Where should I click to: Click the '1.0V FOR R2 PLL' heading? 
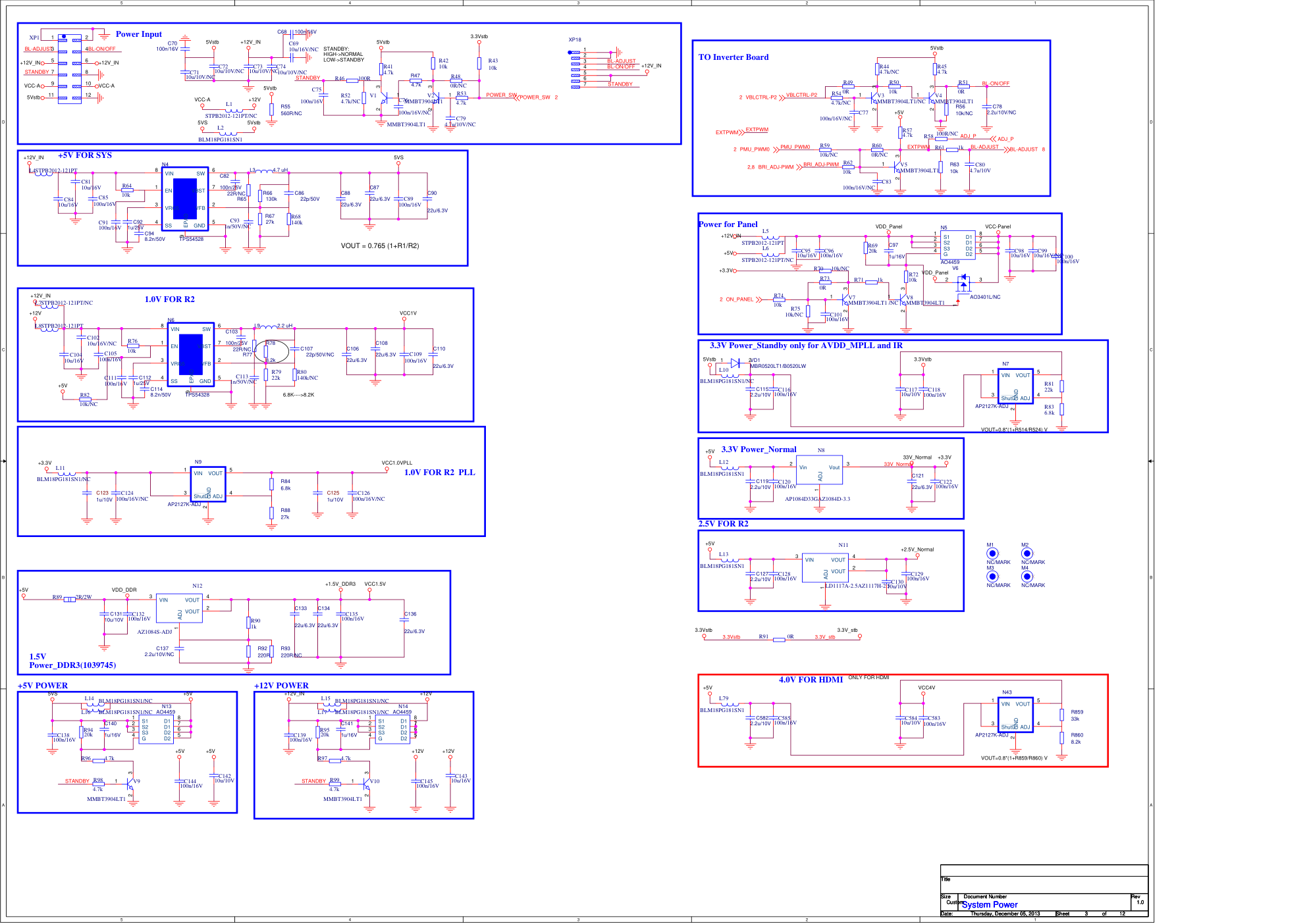point(439,473)
